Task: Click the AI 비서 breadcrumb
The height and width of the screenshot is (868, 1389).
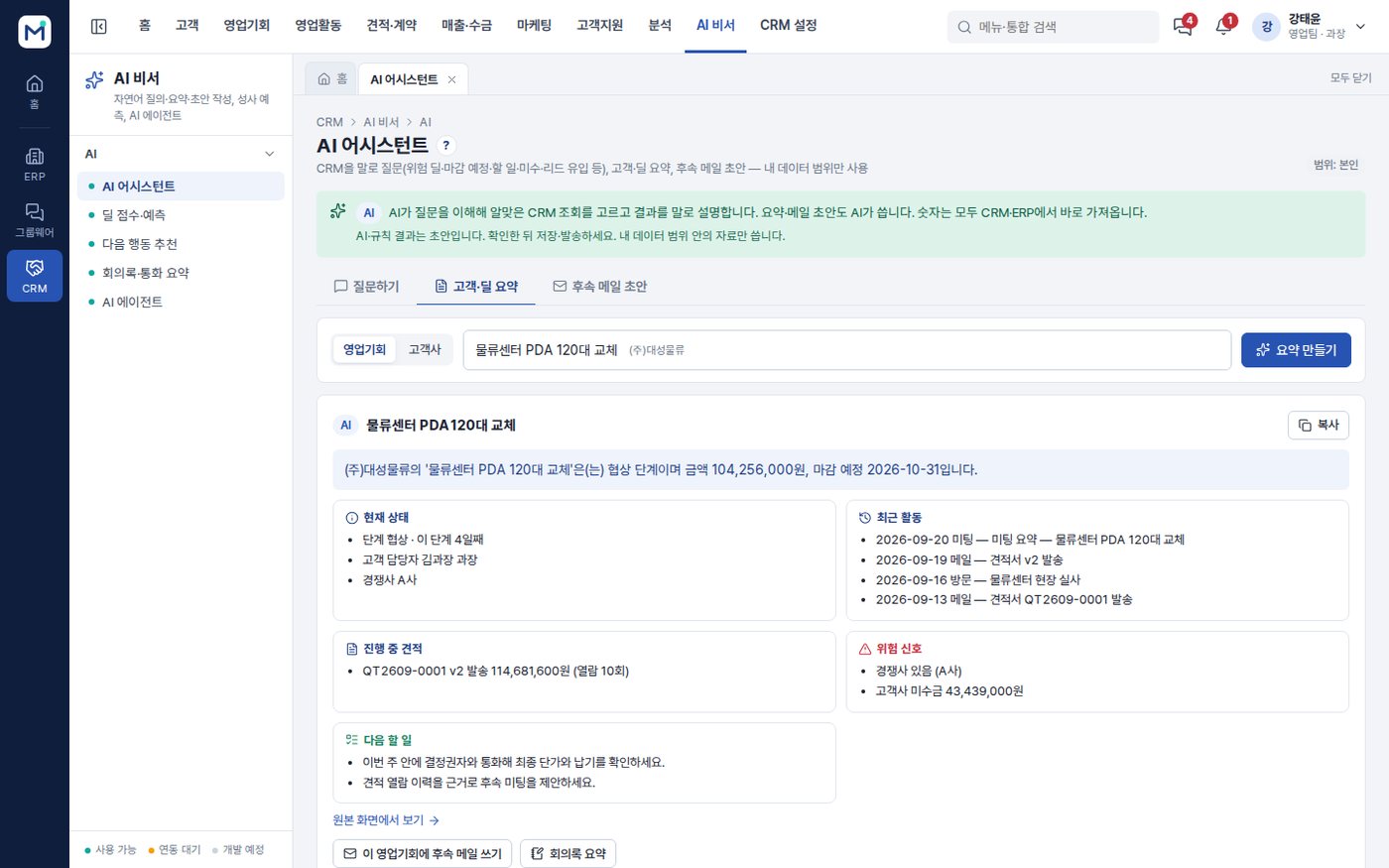Action: 381,122
